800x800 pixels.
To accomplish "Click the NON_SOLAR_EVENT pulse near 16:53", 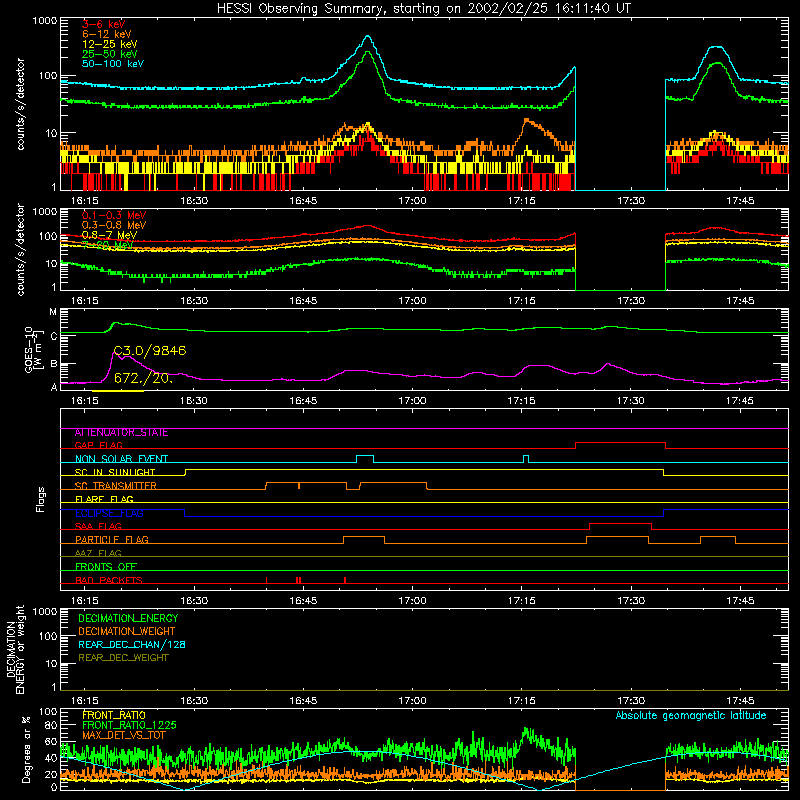I will coord(365,456).
